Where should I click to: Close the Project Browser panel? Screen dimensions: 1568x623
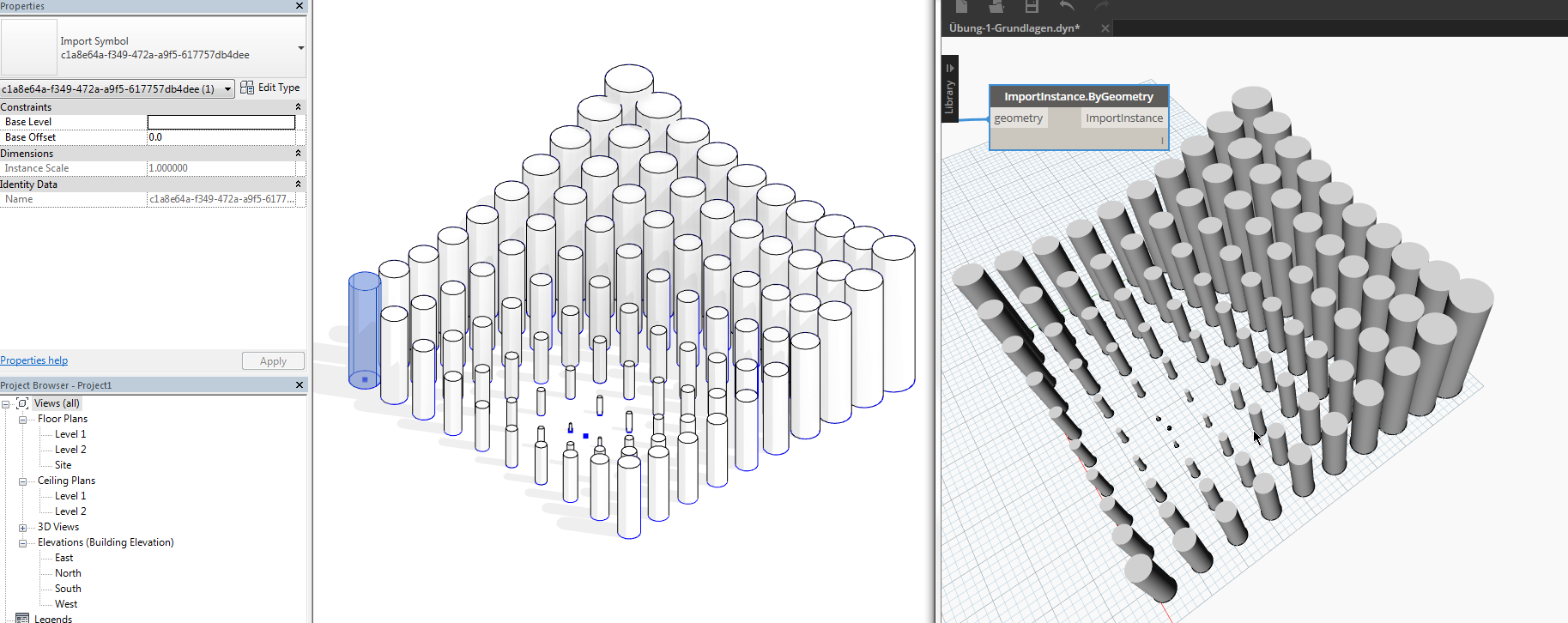tap(300, 385)
